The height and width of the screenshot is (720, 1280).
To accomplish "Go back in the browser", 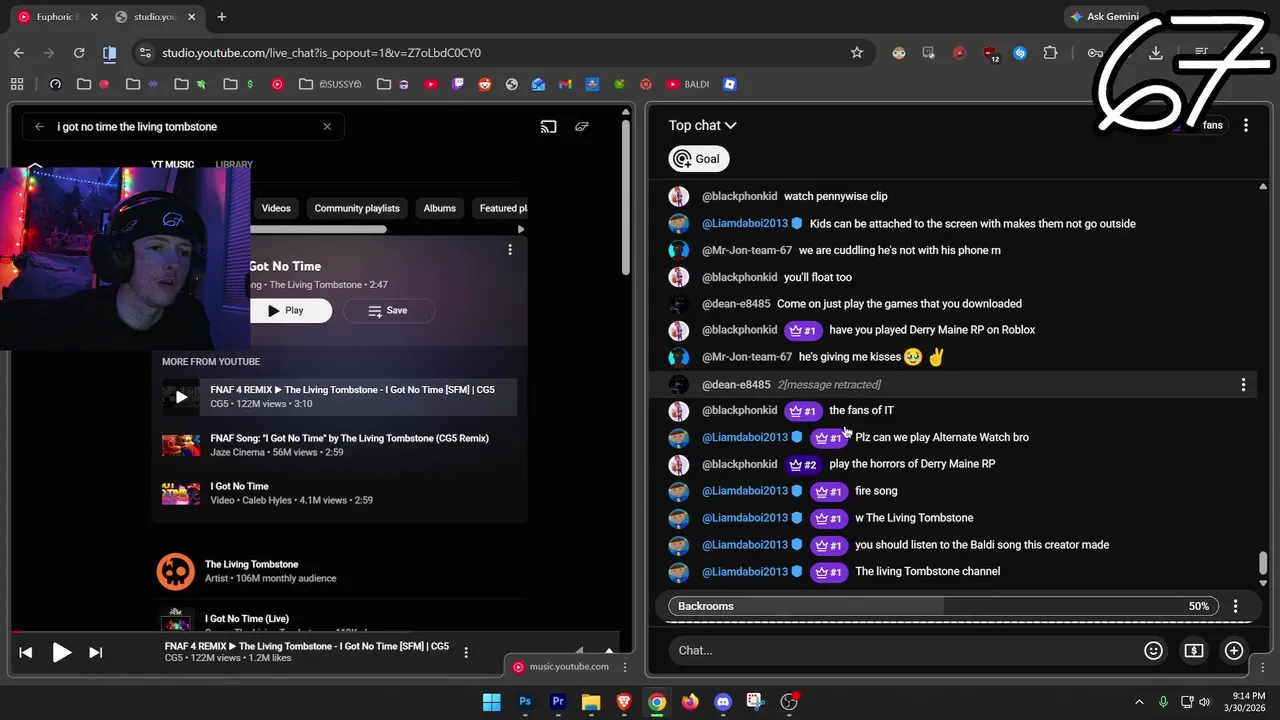I will pos(19,53).
